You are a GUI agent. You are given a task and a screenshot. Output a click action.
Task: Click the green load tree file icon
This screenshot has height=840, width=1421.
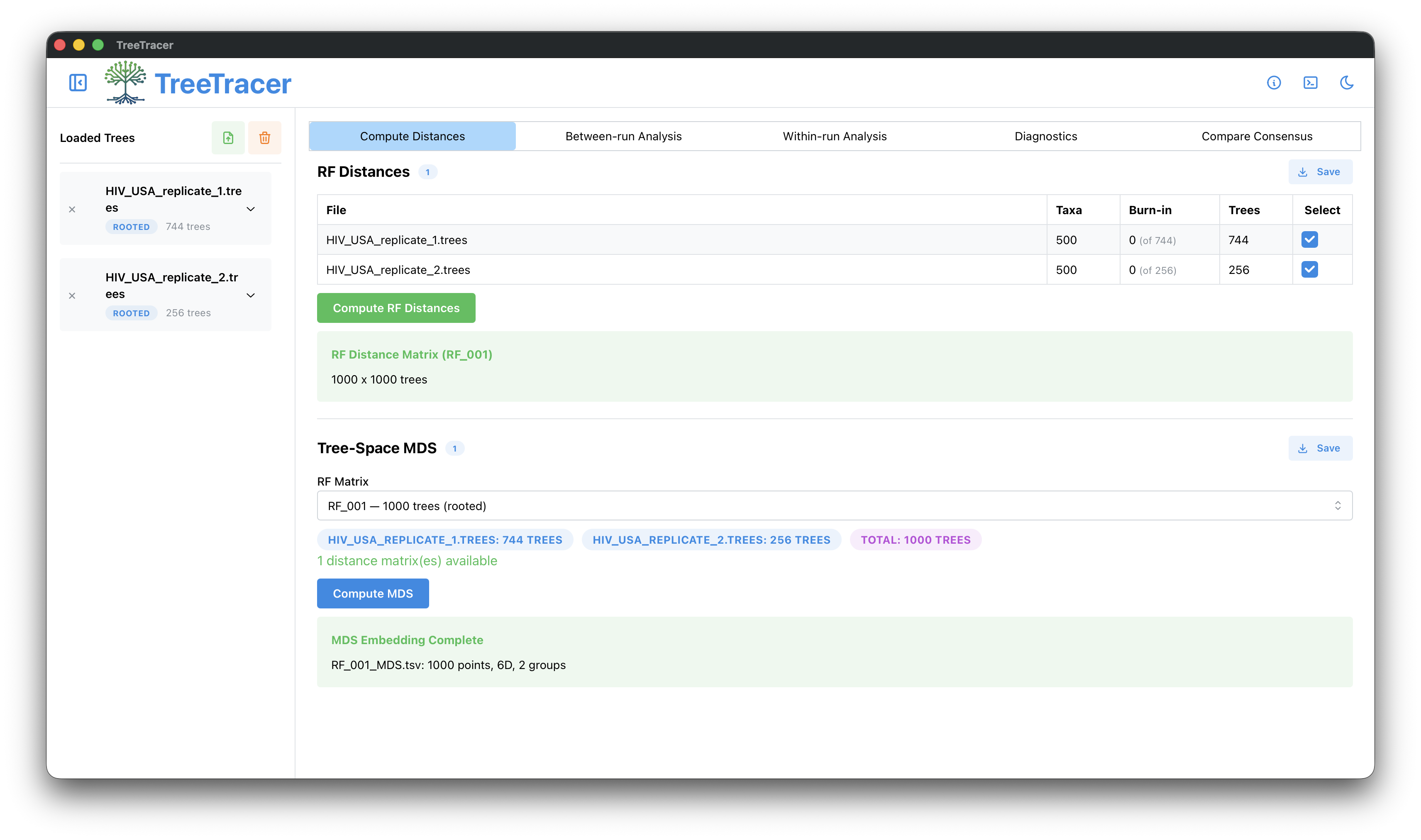coord(228,137)
